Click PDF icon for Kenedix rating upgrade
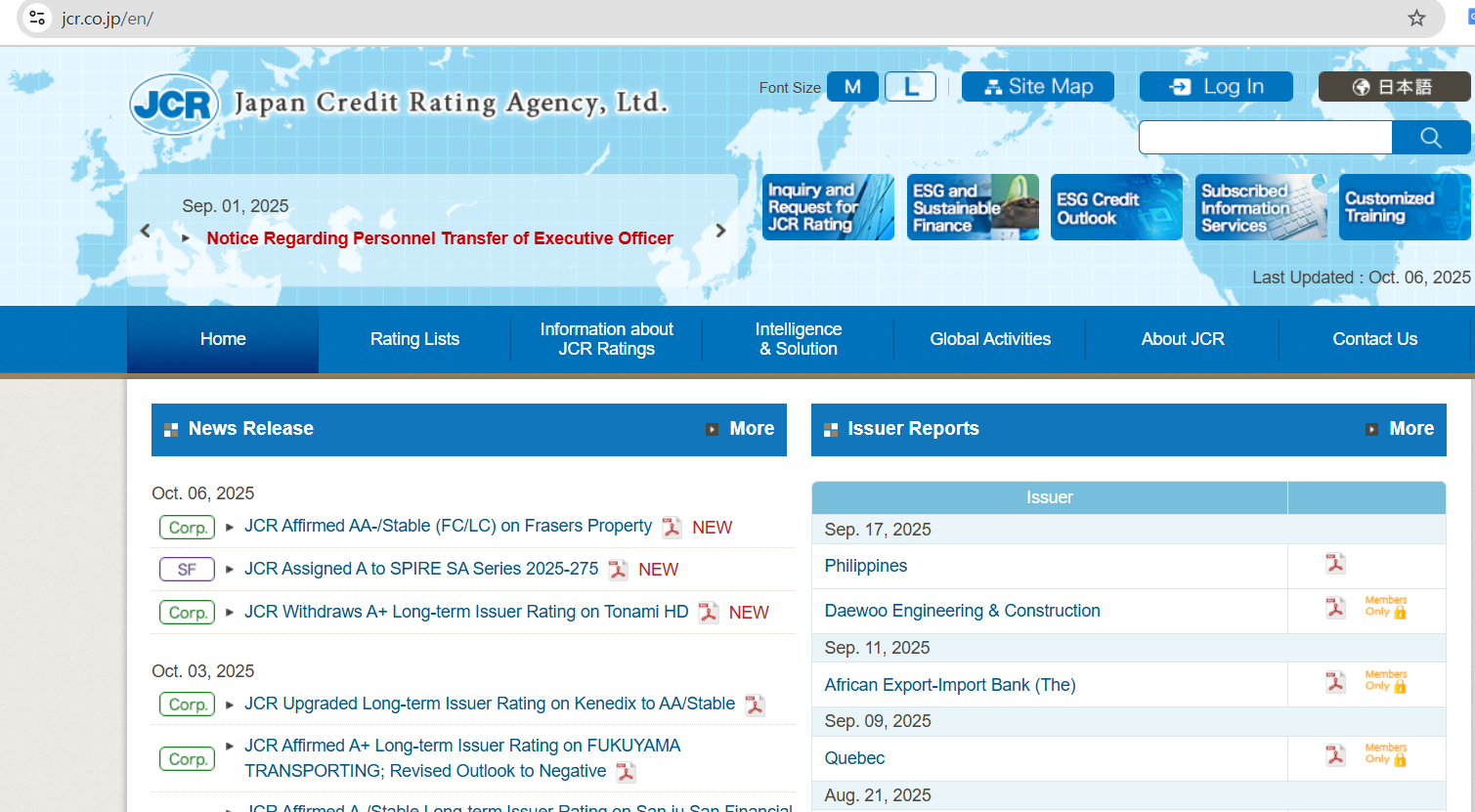The height and width of the screenshot is (812, 1475). pyautogui.click(x=755, y=705)
